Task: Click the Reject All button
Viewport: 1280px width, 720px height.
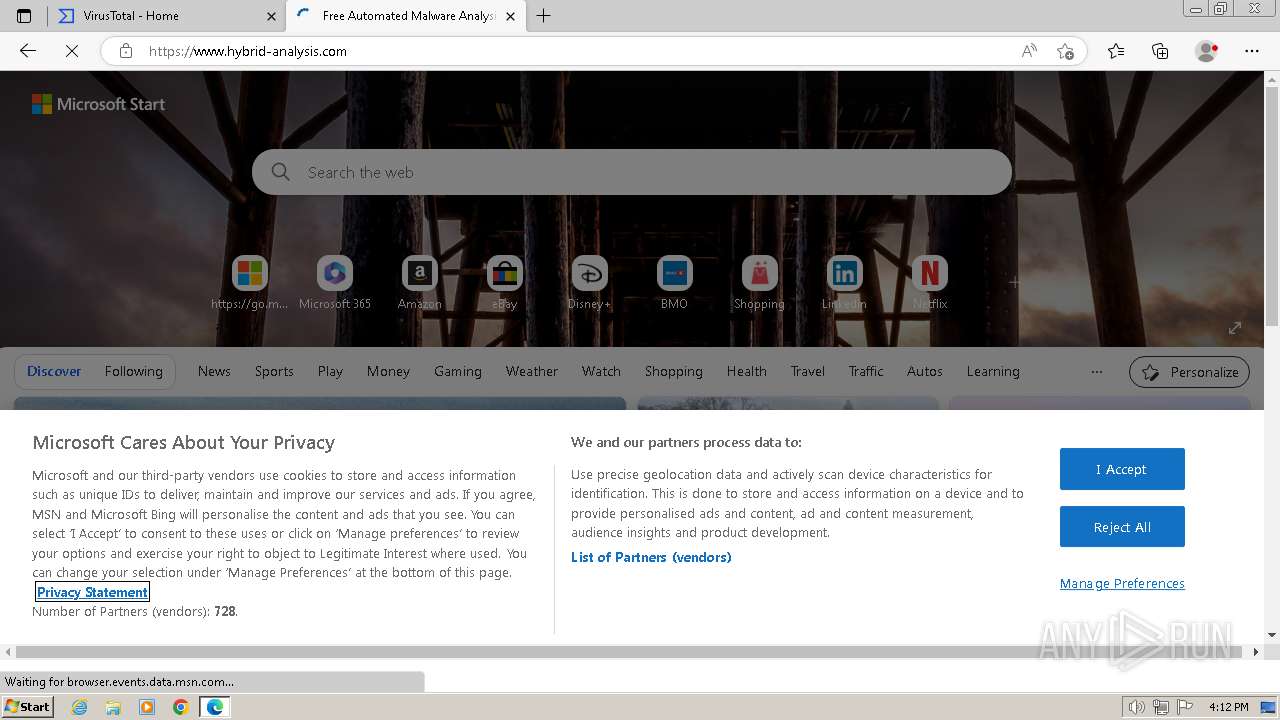Action: click(1122, 527)
